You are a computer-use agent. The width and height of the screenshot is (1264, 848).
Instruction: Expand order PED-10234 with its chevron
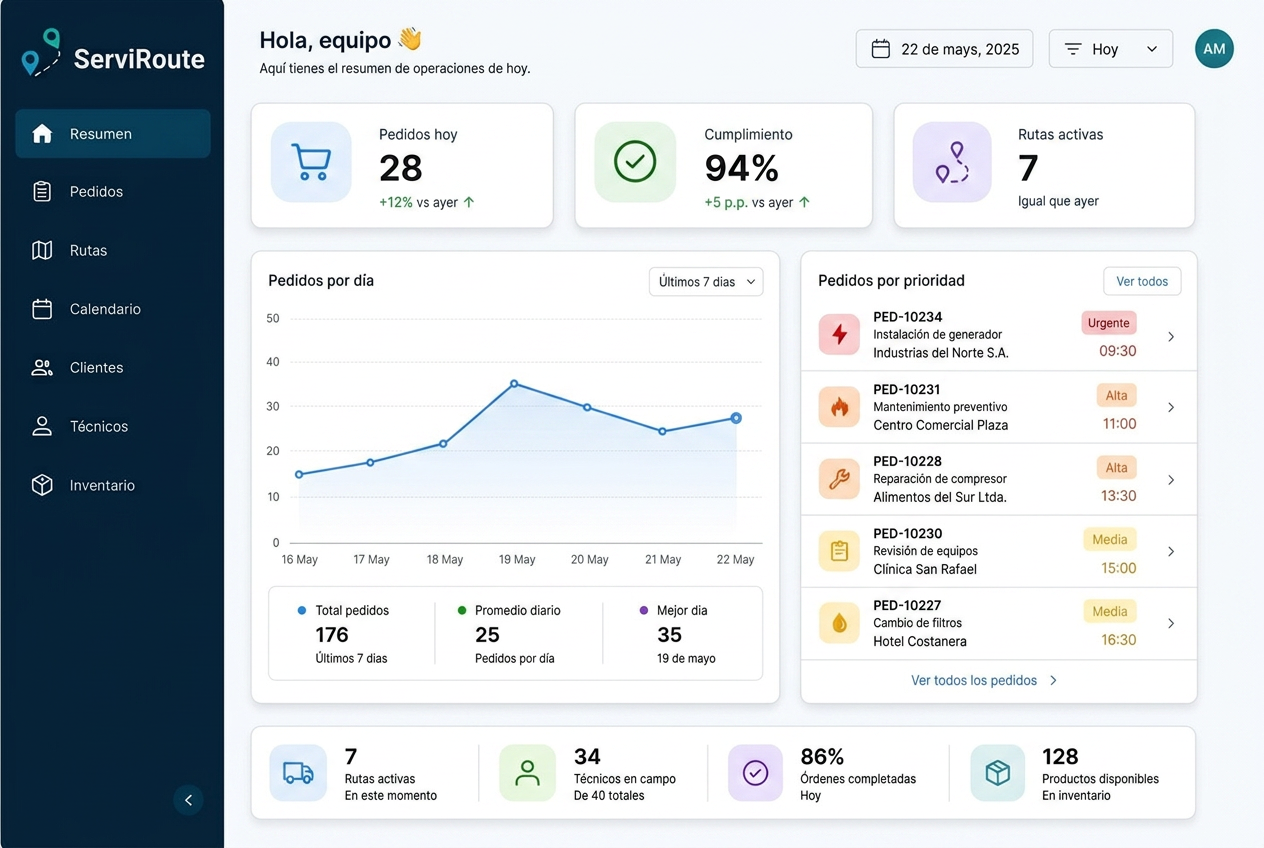point(1171,336)
